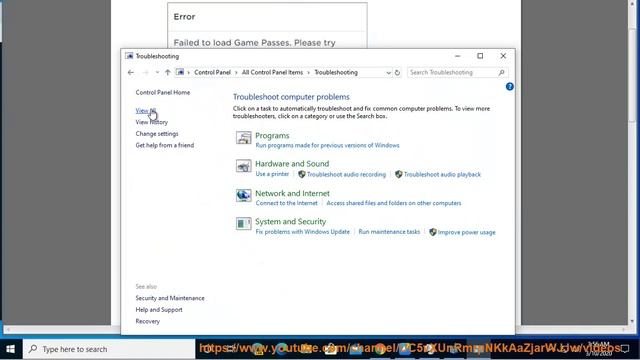Image resolution: width=640 pixels, height=360 pixels.
Task: Open Hardware and Sound heading link
Action: click(x=292, y=164)
